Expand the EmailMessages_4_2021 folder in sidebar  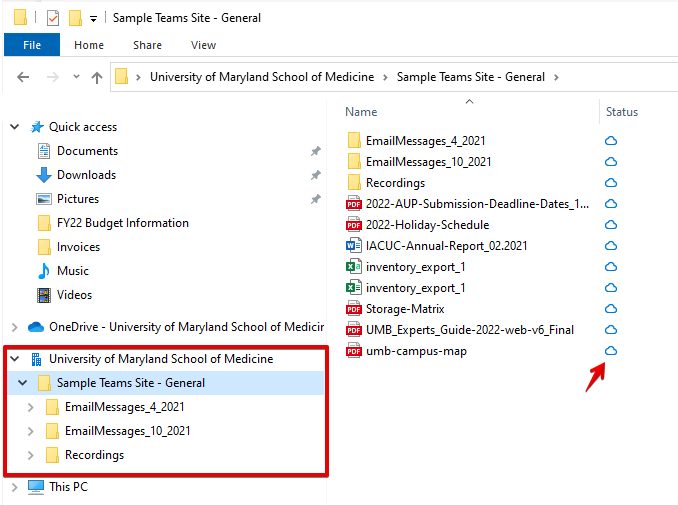[31, 407]
